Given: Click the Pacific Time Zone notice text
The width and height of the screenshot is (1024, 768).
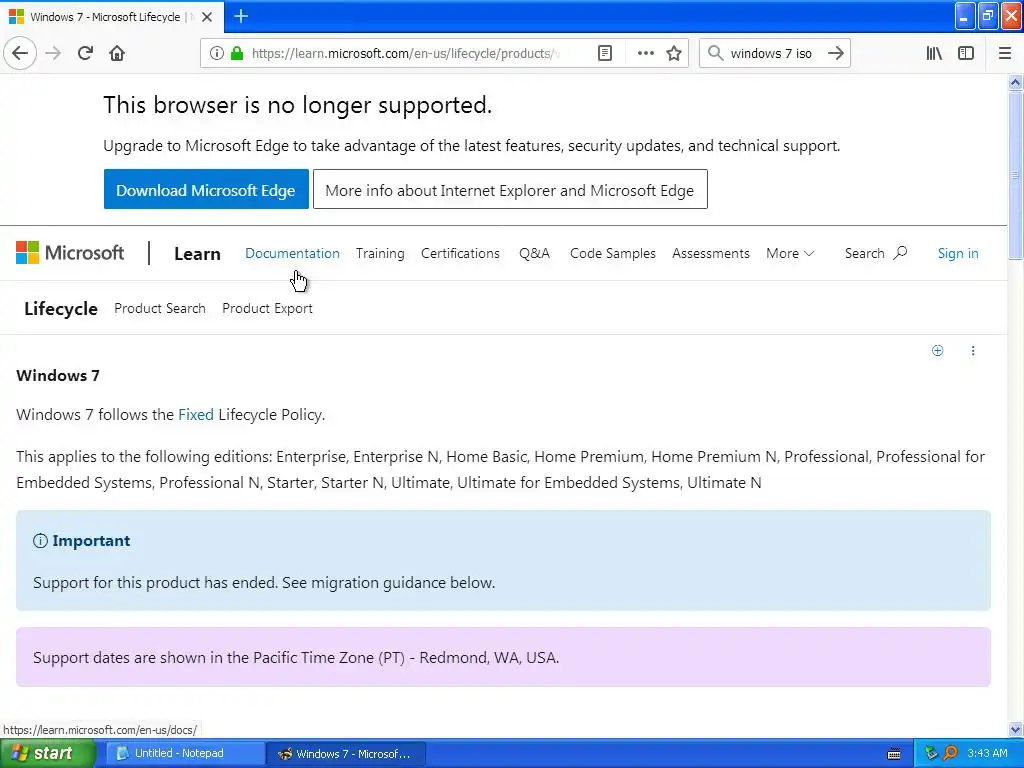Looking at the screenshot, I should [x=296, y=658].
